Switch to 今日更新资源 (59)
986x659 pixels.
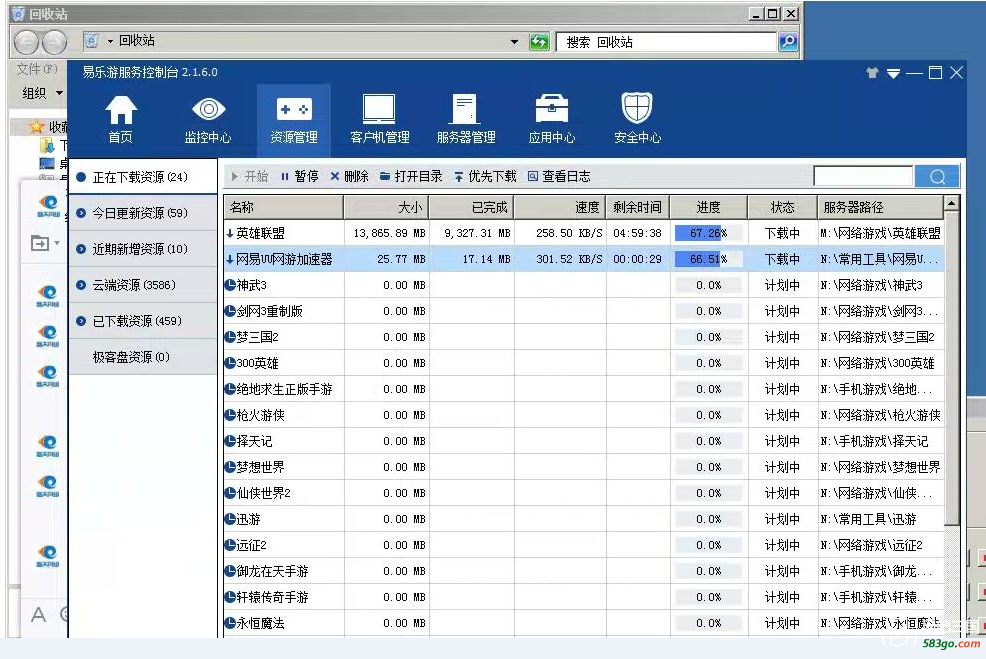click(x=143, y=213)
